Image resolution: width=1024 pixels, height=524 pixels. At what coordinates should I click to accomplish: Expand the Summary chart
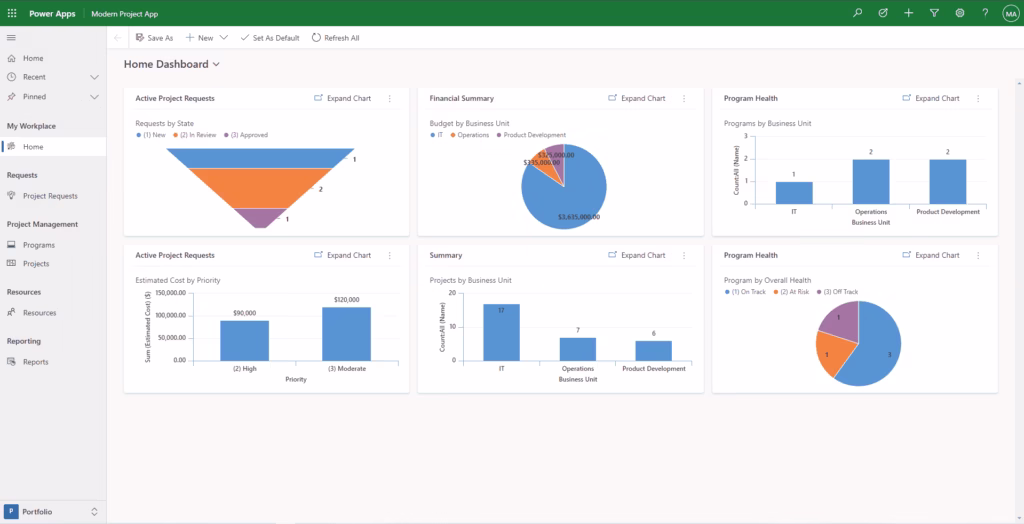[636, 255]
